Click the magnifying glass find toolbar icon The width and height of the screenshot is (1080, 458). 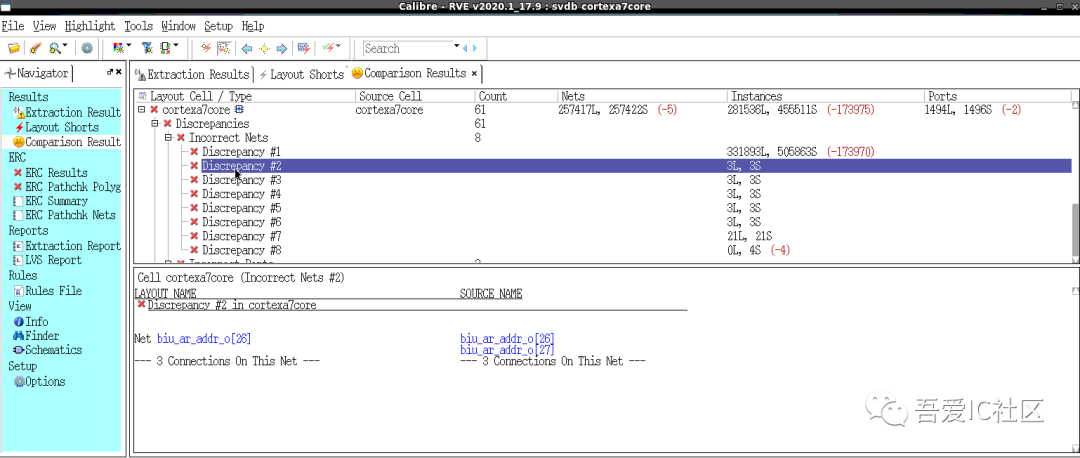[x=54, y=48]
